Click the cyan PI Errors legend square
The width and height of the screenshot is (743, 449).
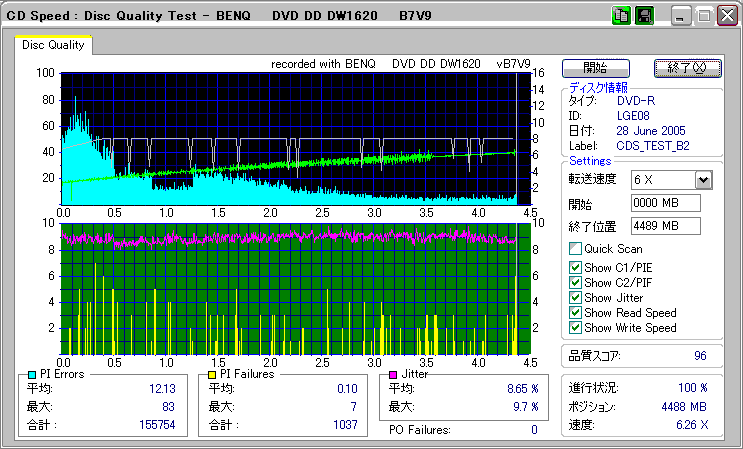click(32, 374)
